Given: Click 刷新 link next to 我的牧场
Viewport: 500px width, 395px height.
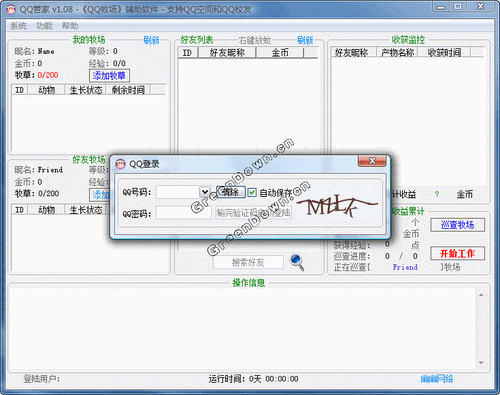Looking at the screenshot, I should click(151, 40).
